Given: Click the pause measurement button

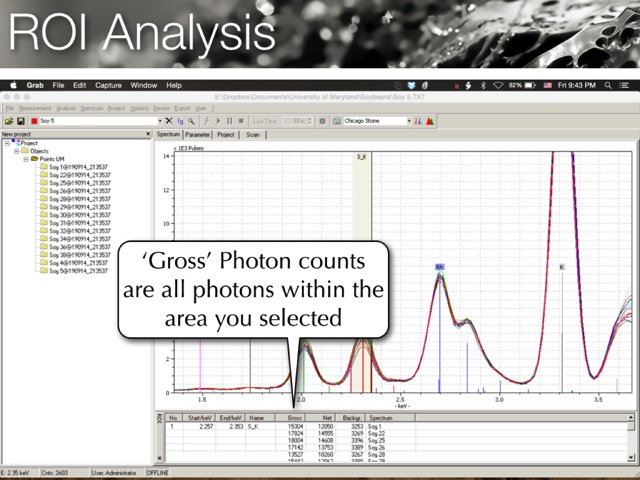Looking at the screenshot, I should tap(231, 121).
